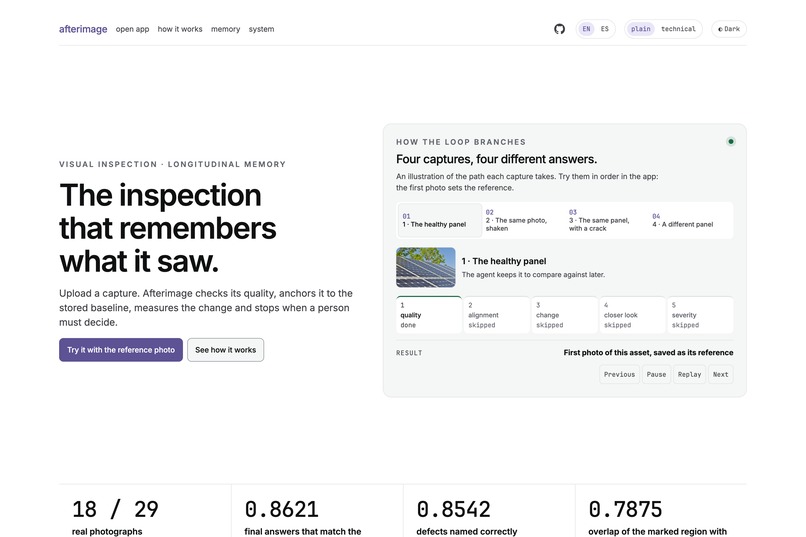
Task: Click 'Four captures, four different answers.' title
Action: click(497, 159)
